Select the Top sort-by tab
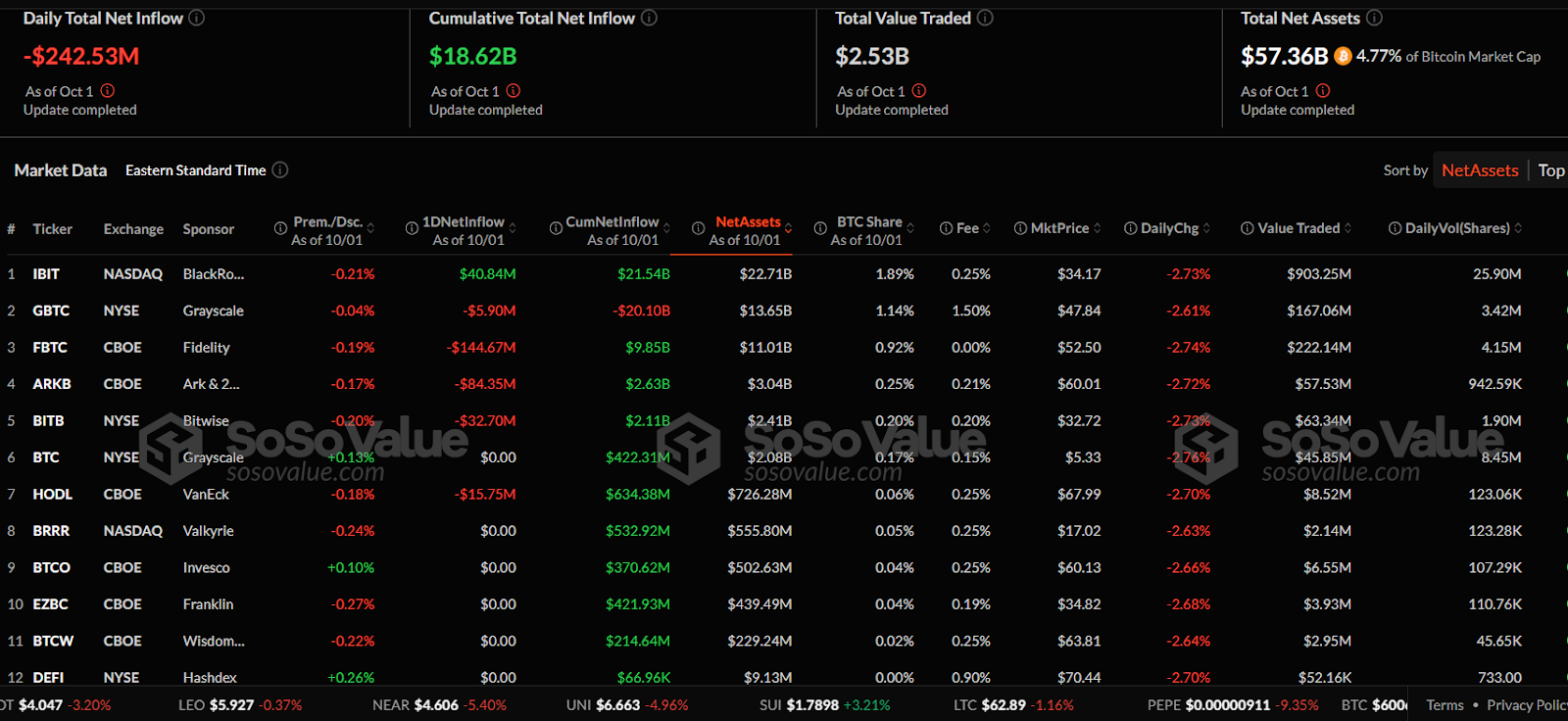 [x=1550, y=170]
